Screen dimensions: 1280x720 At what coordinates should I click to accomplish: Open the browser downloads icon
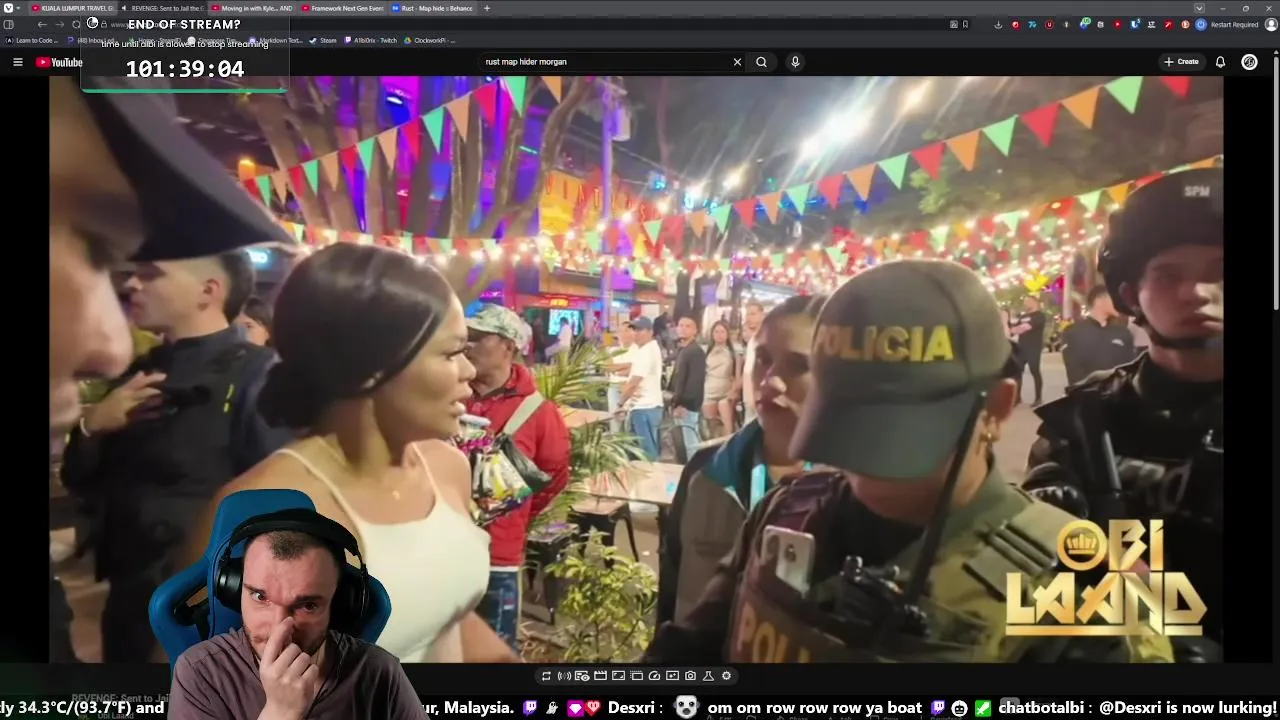[x=998, y=25]
